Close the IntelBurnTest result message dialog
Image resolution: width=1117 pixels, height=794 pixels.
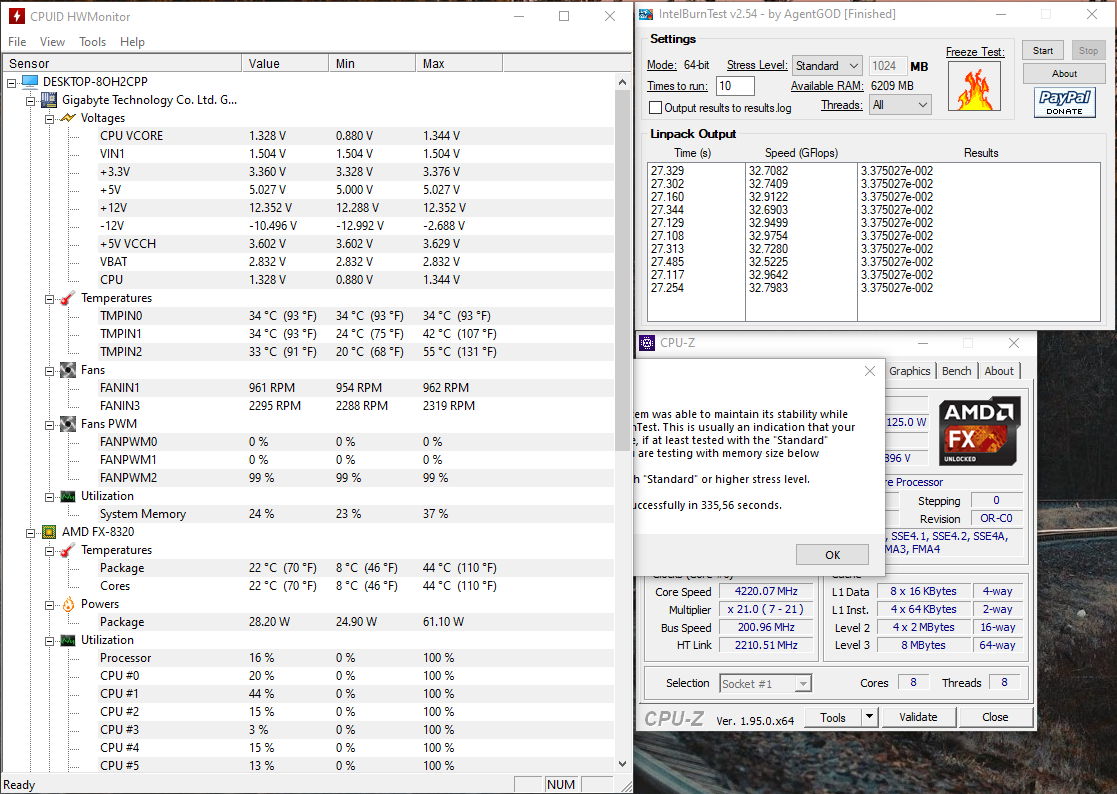point(870,371)
